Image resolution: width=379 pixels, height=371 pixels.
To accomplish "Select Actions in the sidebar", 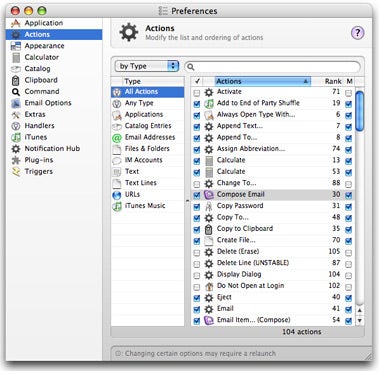I will pos(54,34).
